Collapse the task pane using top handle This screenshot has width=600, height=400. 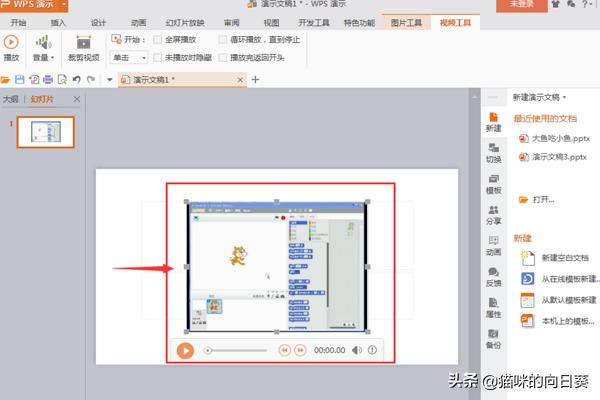[x=493, y=97]
